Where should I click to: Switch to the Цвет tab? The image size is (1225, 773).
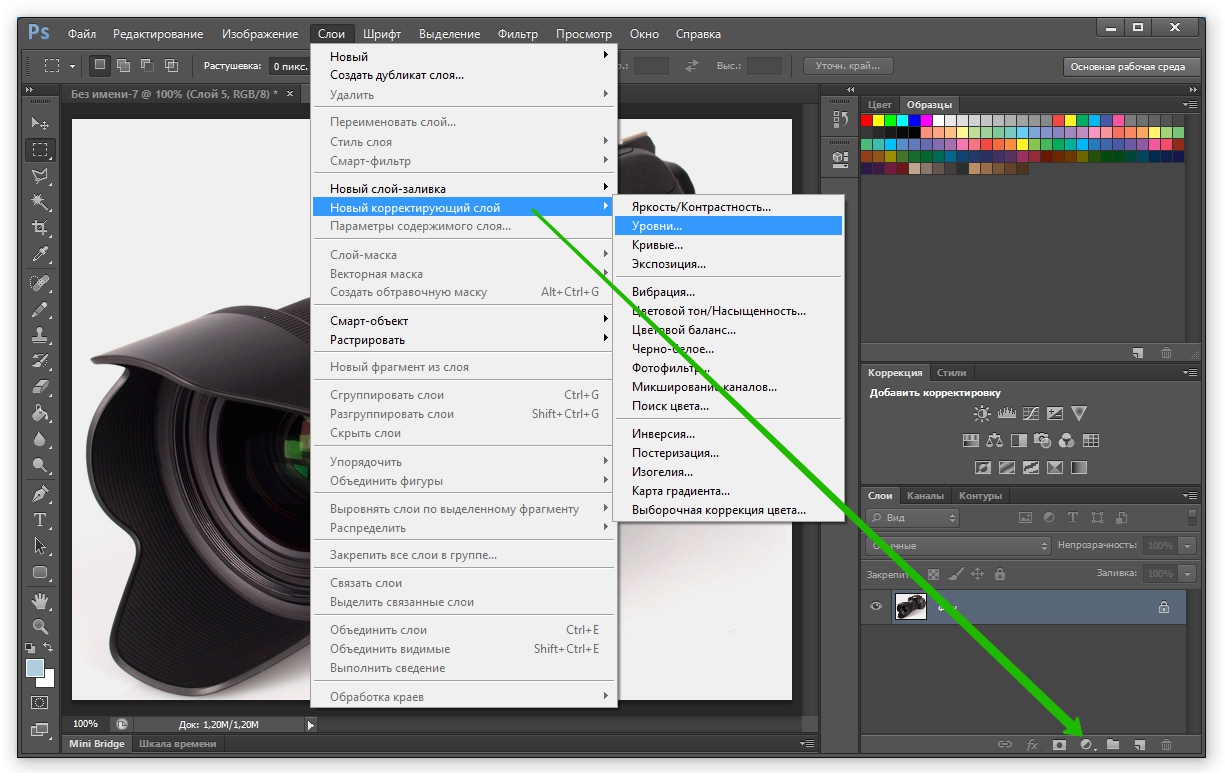[x=880, y=104]
